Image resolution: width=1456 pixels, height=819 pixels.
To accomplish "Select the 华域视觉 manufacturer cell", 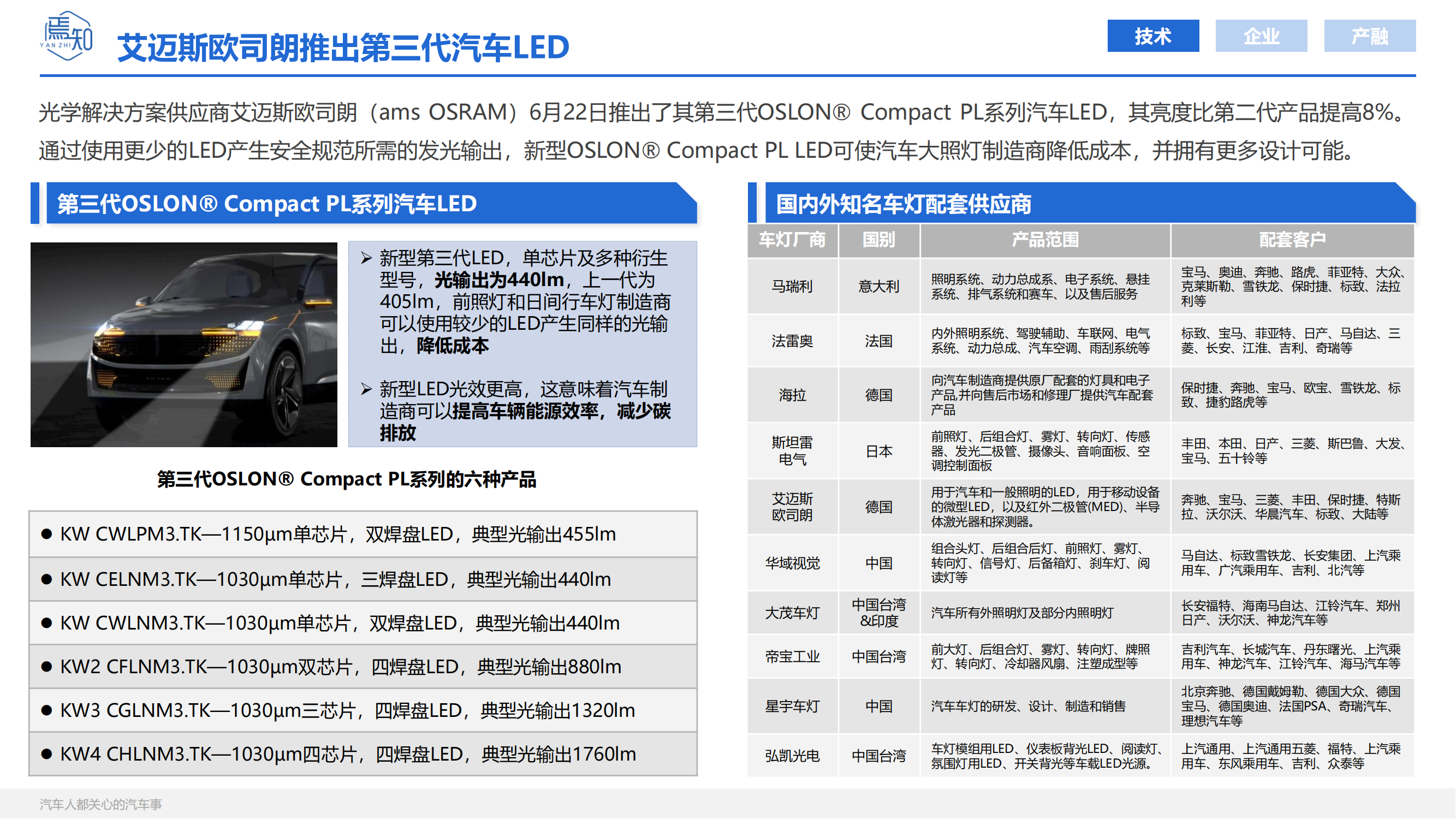I will coord(793,563).
